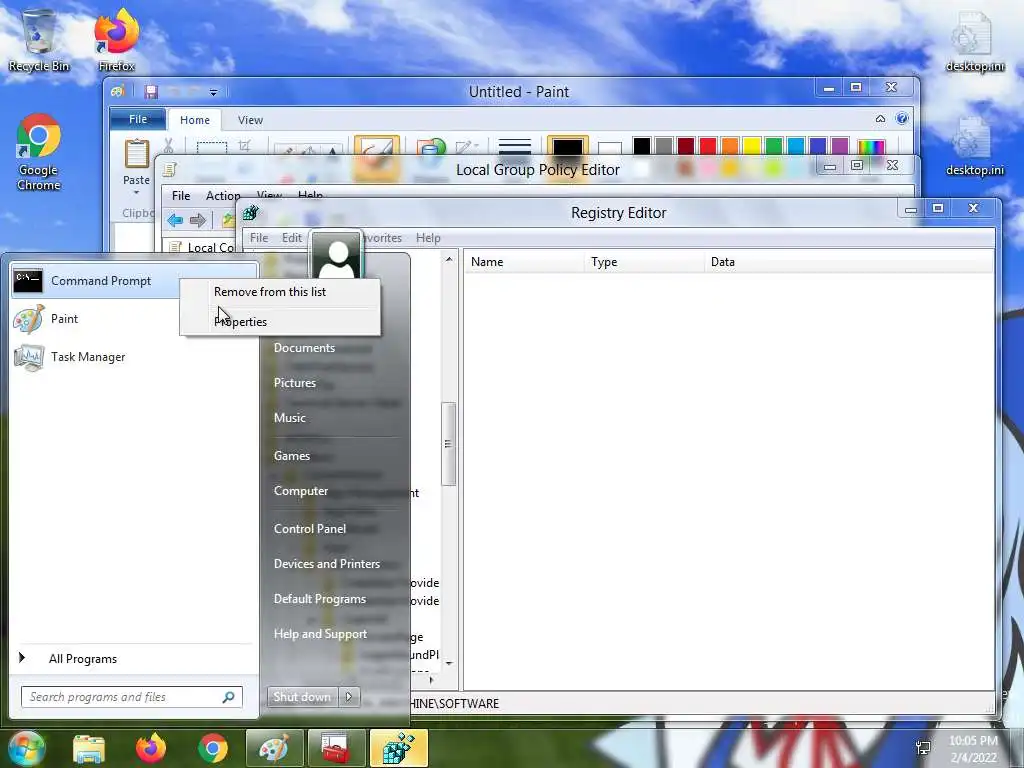The width and height of the screenshot is (1024, 768).
Task: Click the Registry Editor cube icon in its title bar
Action: 251,212
